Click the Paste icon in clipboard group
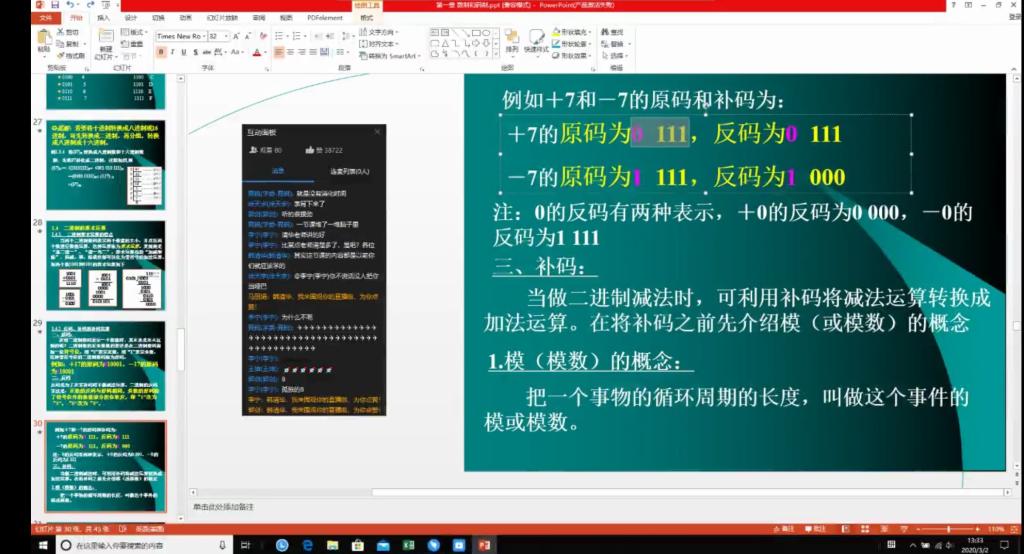The width and height of the screenshot is (1024, 554). [44, 40]
